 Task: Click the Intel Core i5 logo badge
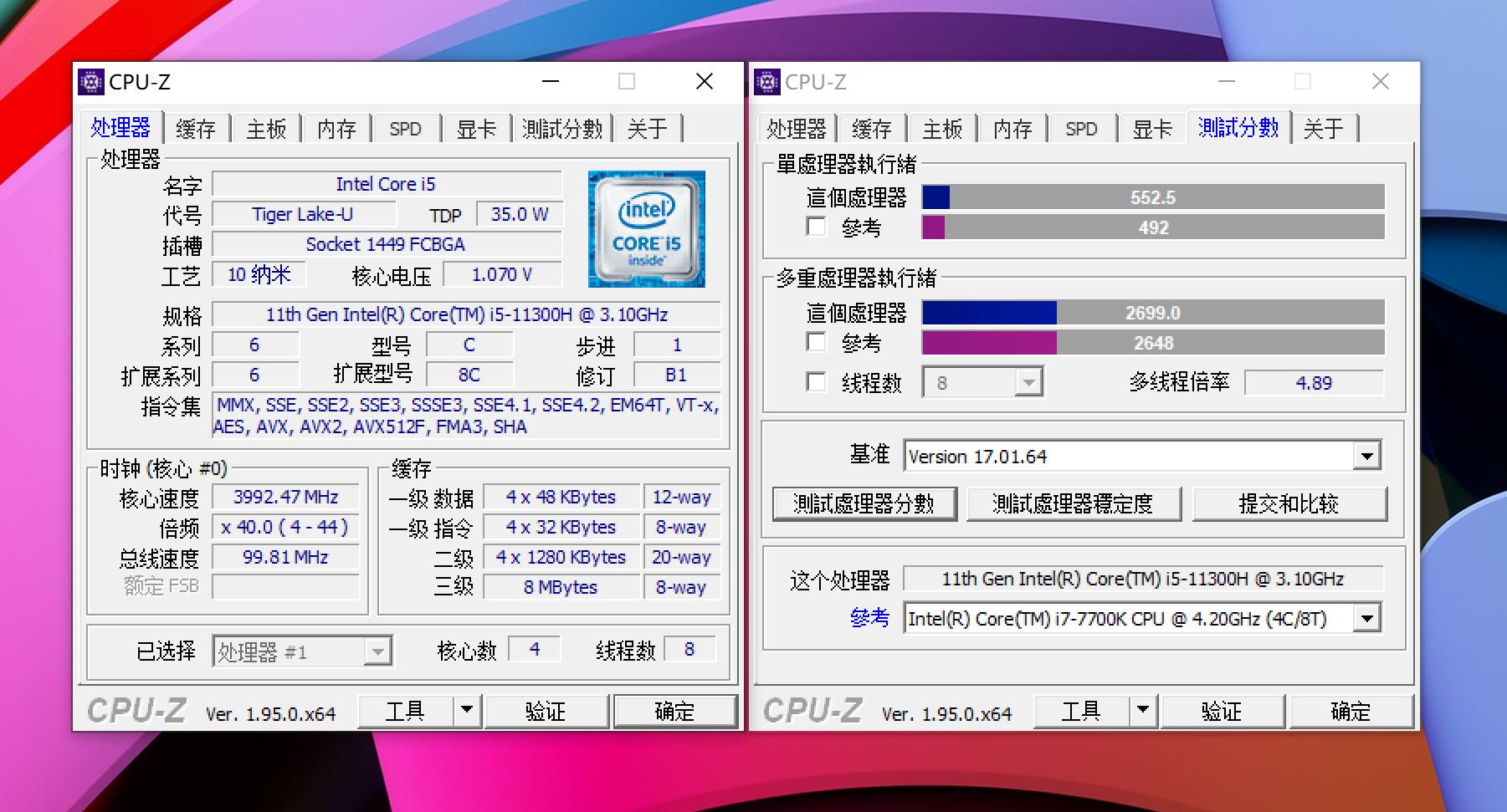click(x=647, y=229)
